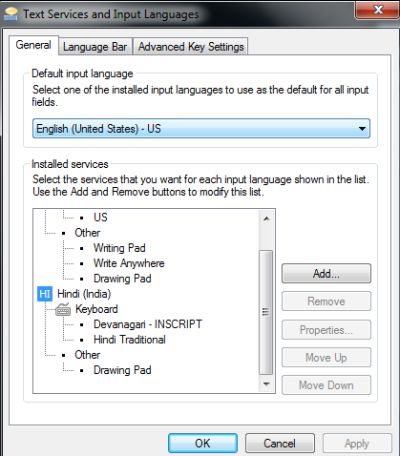
Task: Click the Move Down button
Action: pyautogui.click(x=326, y=385)
